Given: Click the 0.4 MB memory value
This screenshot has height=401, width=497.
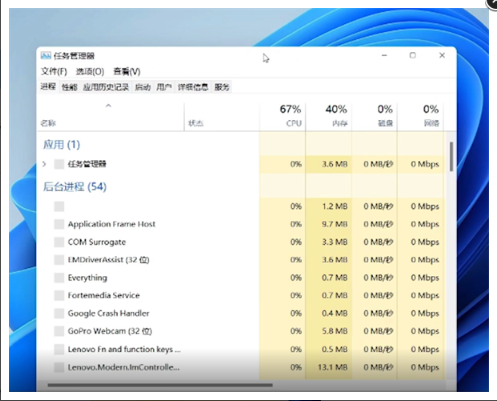Looking at the screenshot, I should 335,313.
